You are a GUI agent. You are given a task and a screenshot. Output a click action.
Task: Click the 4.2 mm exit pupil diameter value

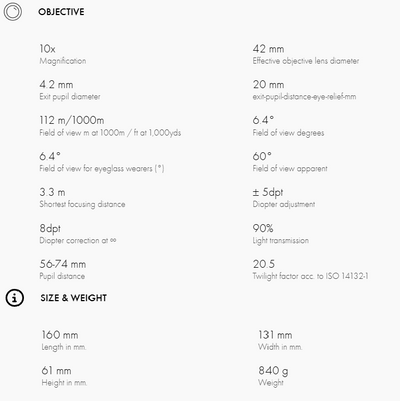click(56, 85)
